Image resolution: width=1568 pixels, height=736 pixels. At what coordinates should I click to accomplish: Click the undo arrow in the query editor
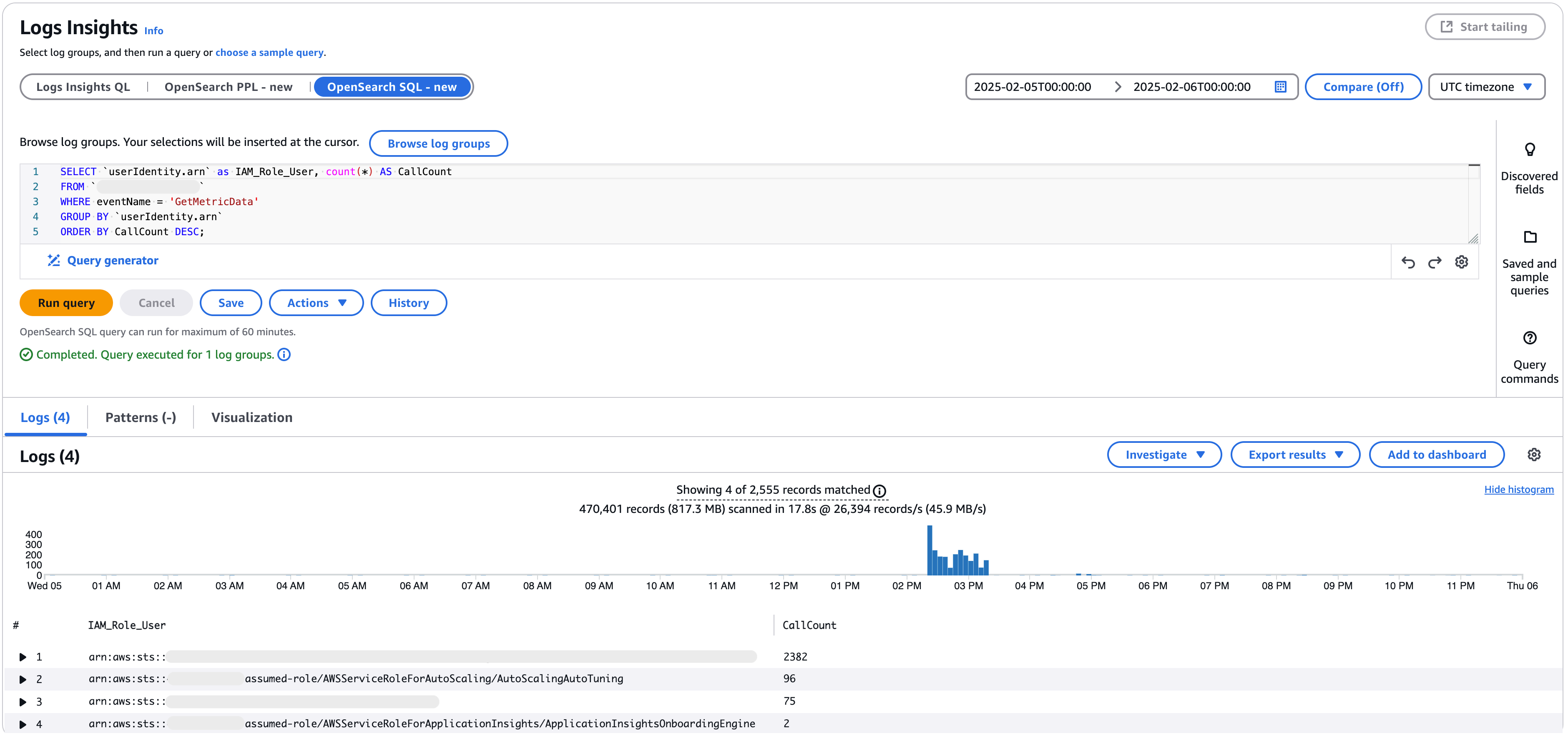(x=1408, y=262)
